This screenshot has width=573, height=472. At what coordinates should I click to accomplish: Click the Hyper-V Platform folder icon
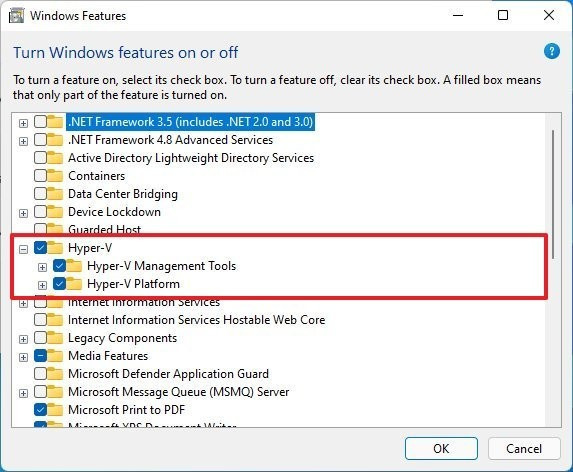click(74, 283)
